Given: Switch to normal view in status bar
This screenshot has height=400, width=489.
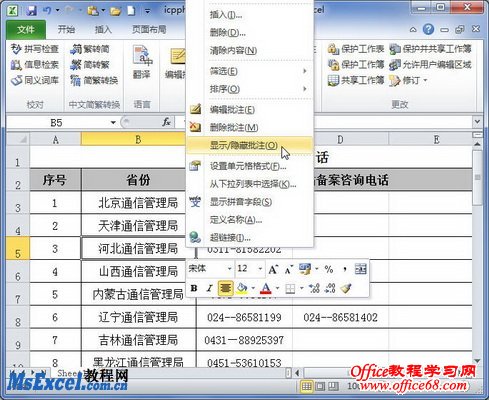Looking at the screenshot, I should 306,386.
